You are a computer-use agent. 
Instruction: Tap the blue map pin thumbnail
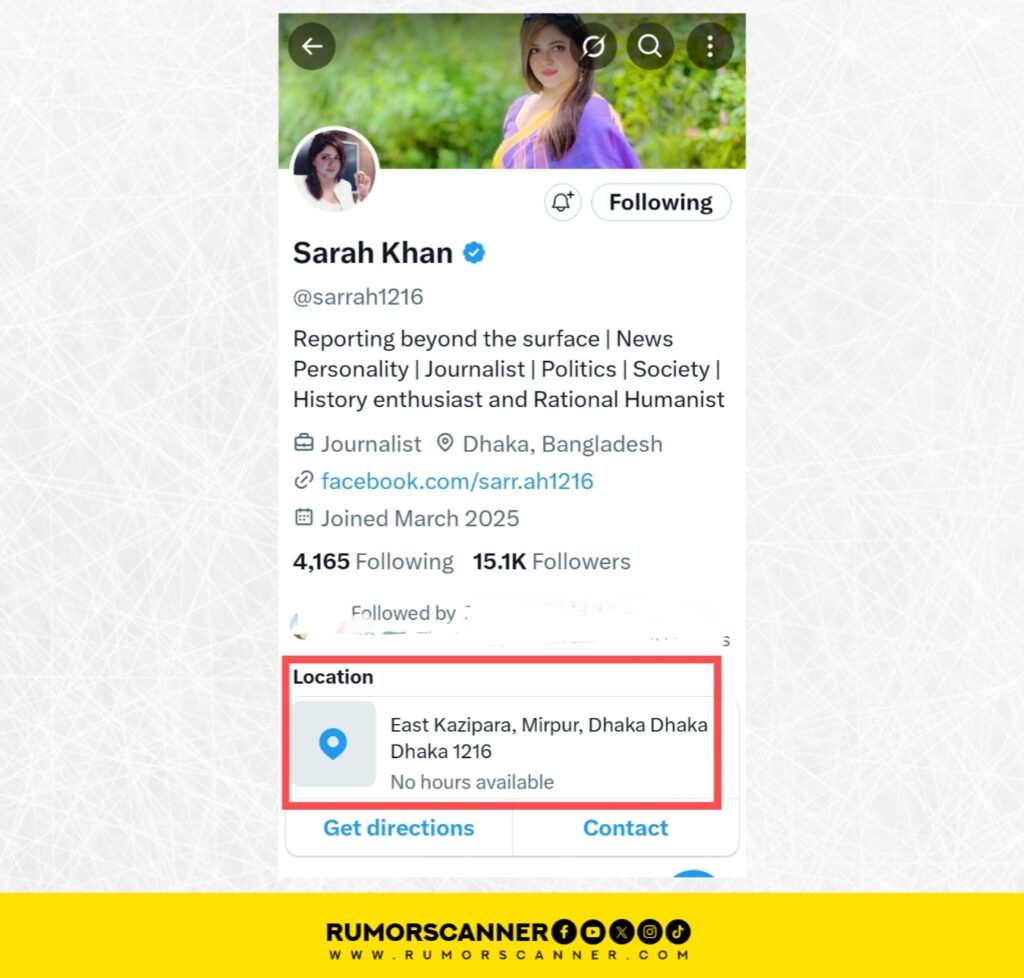point(333,744)
